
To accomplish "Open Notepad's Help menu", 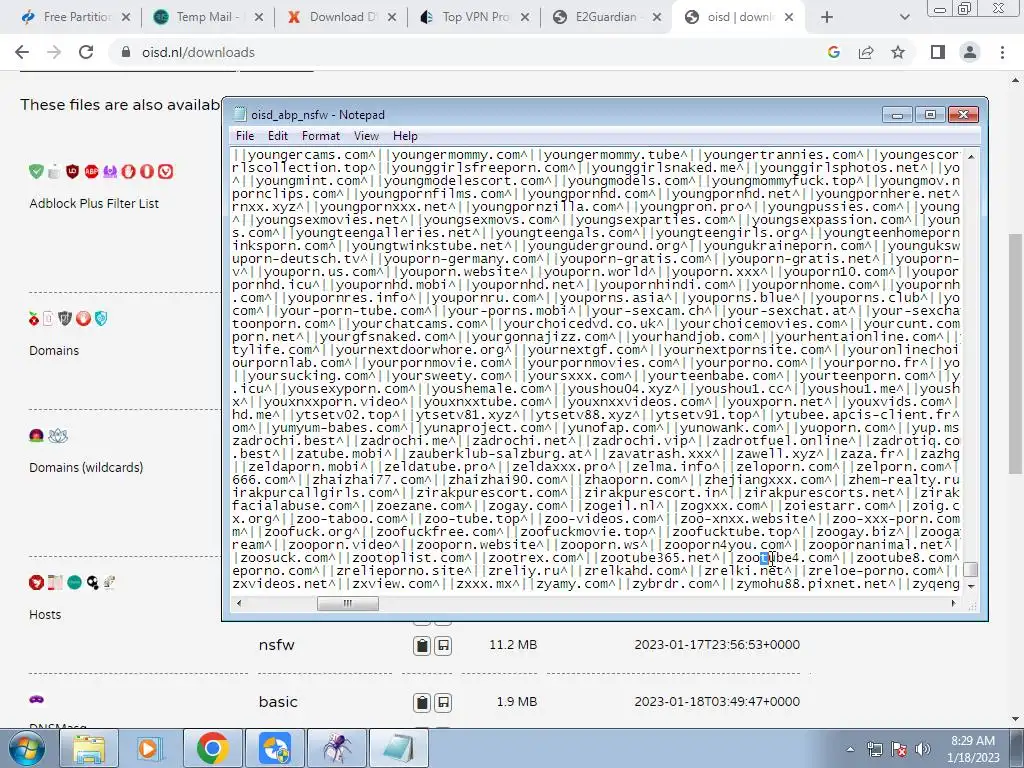I will click(405, 136).
